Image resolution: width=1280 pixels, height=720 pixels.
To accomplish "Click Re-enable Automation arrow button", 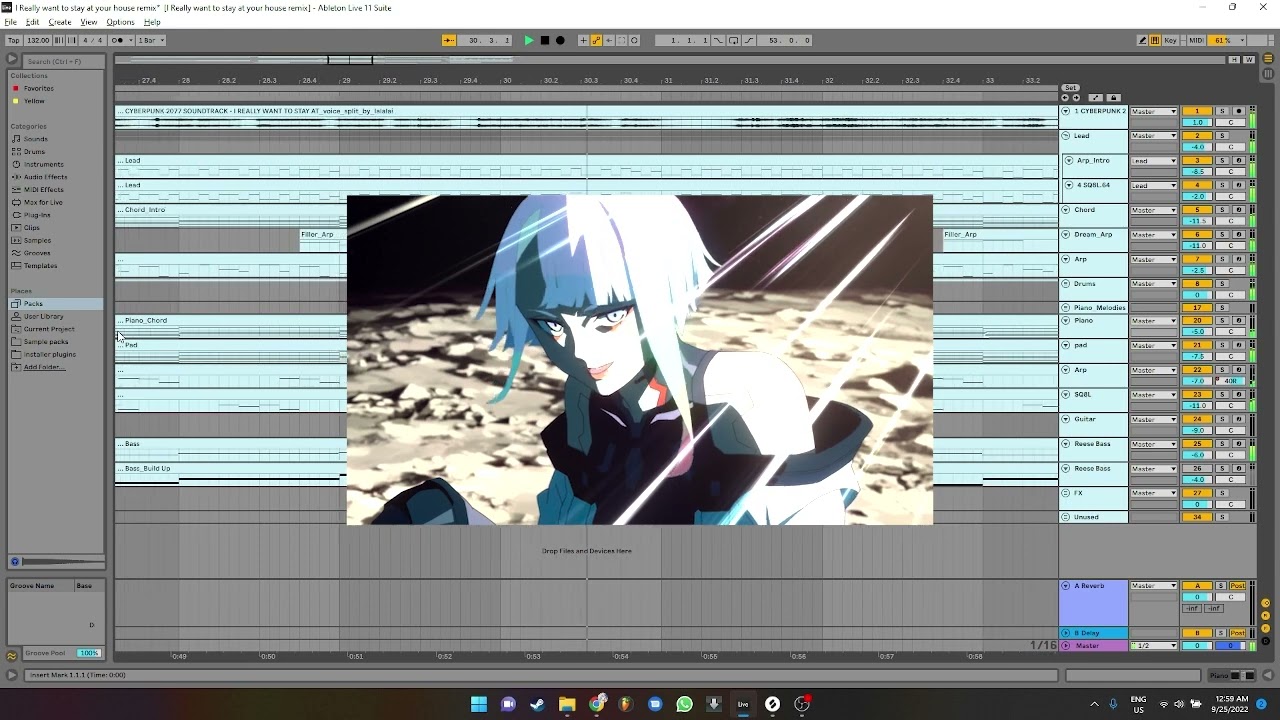I will tap(609, 40).
